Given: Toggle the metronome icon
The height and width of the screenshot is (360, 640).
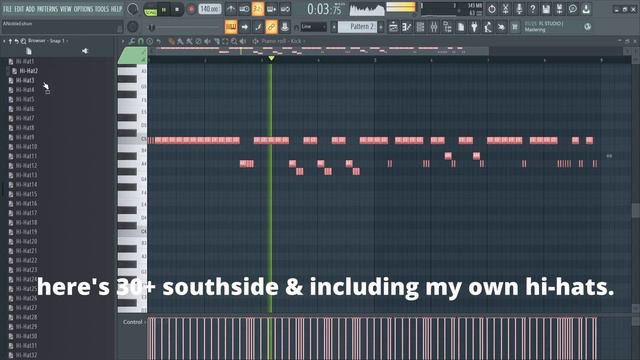Looking at the screenshot, I should (x=231, y=9).
